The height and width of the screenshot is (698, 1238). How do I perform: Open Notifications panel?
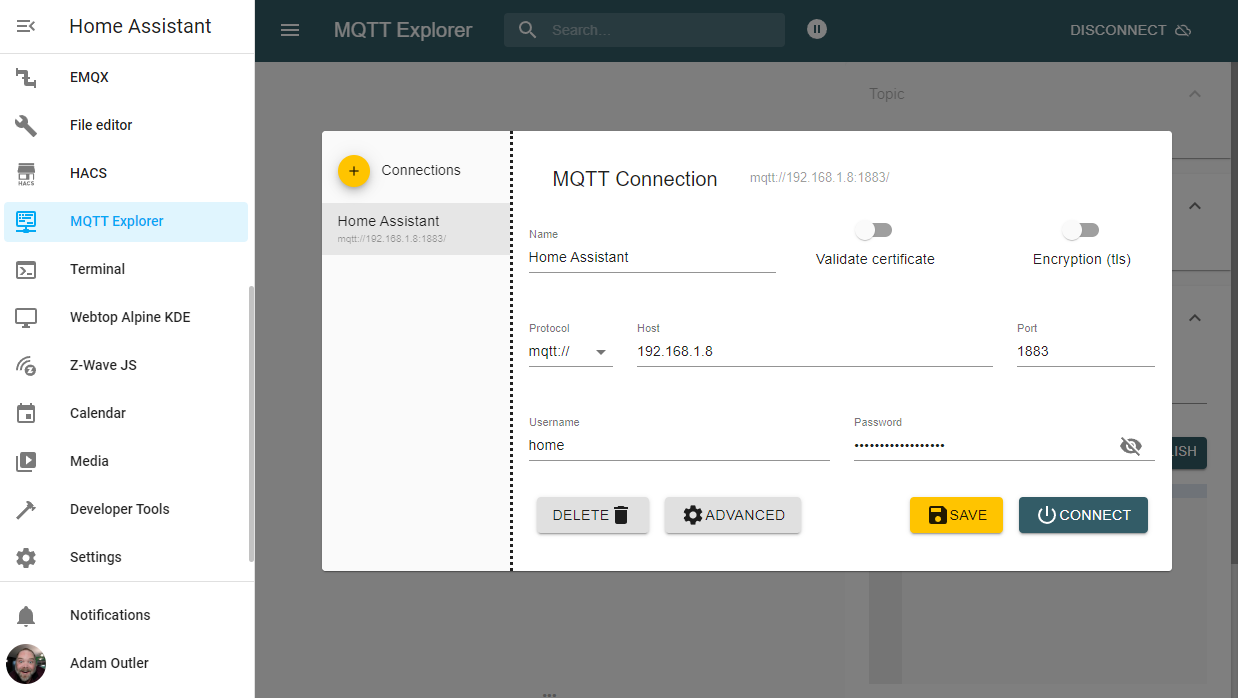pos(126,615)
